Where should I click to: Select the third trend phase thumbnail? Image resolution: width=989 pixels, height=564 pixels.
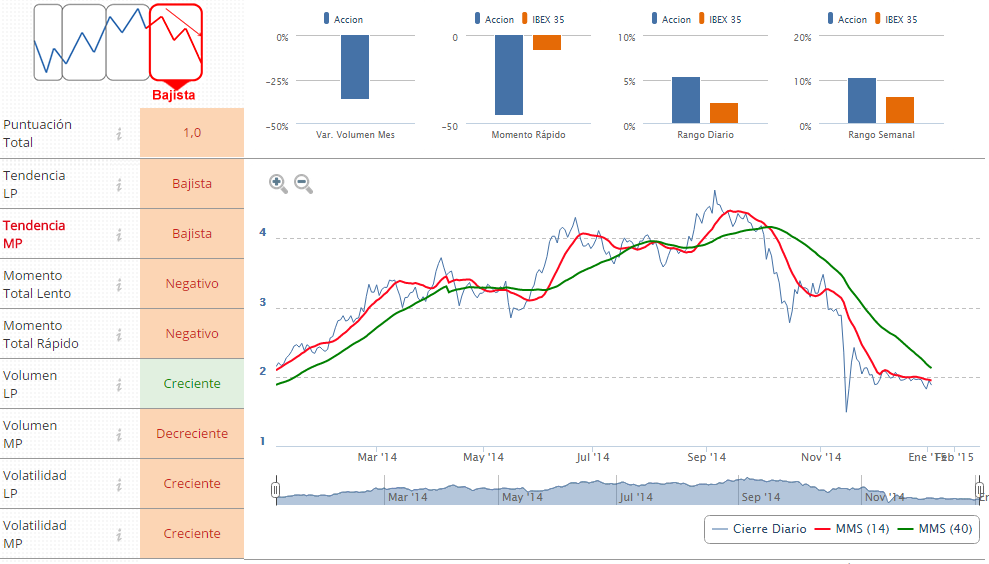click(x=127, y=42)
